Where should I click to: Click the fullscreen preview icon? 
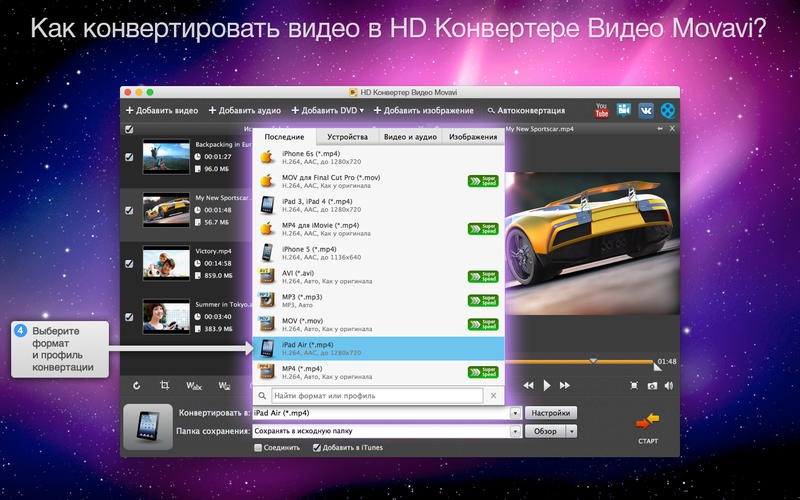coord(634,386)
